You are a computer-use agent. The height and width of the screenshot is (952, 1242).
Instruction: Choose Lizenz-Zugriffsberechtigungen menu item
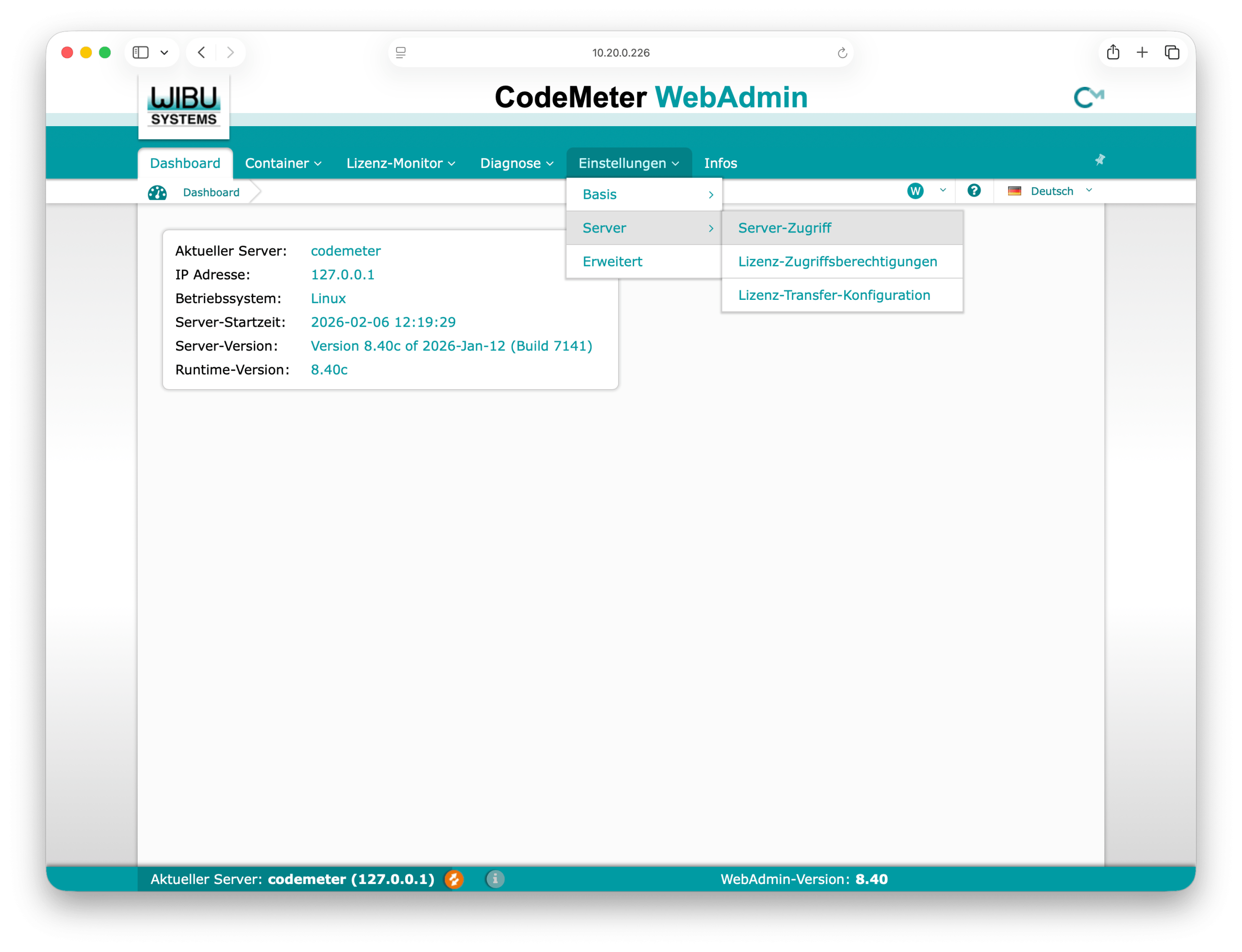837,261
